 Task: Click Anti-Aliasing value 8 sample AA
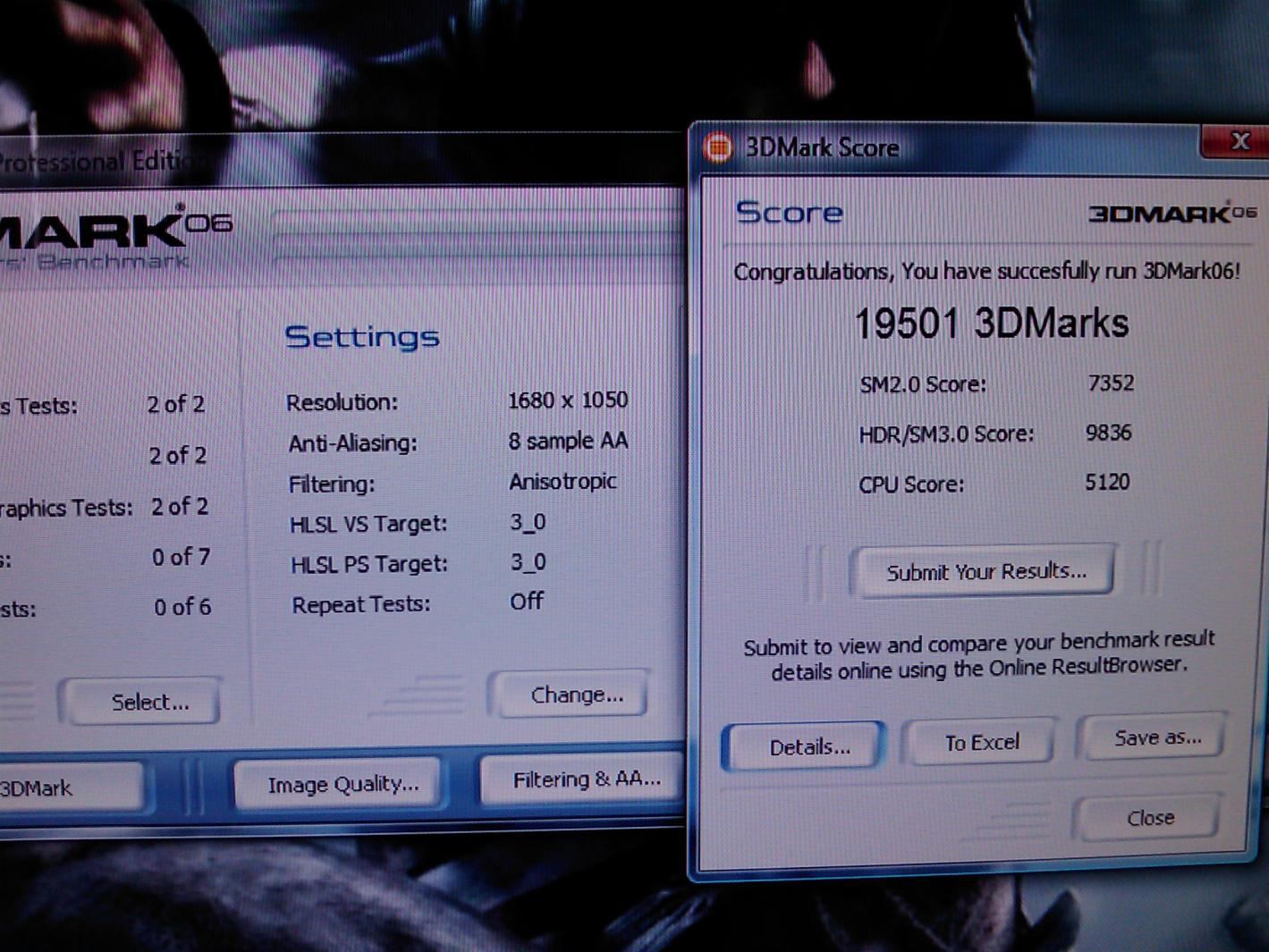pos(568,441)
